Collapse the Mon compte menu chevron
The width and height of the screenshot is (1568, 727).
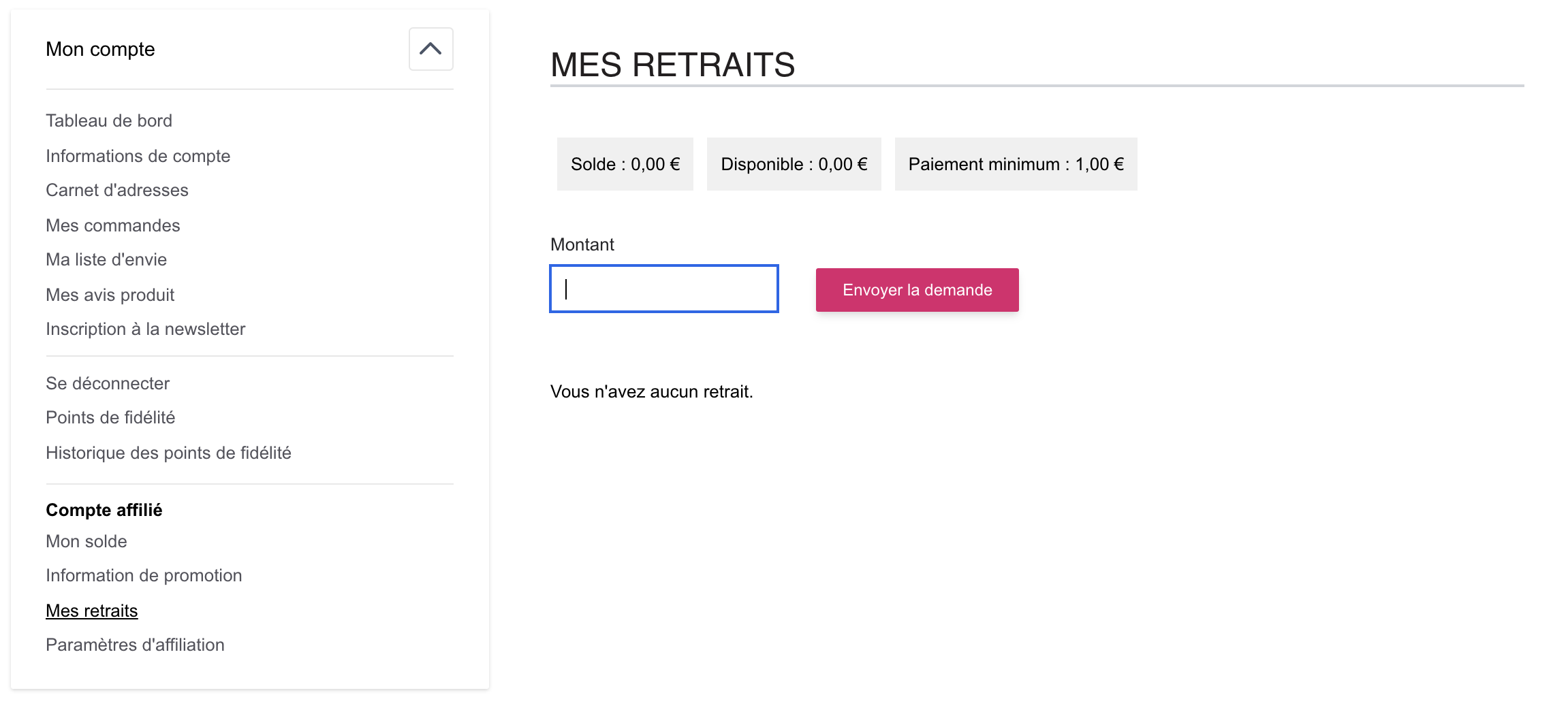[x=430, y=49]
